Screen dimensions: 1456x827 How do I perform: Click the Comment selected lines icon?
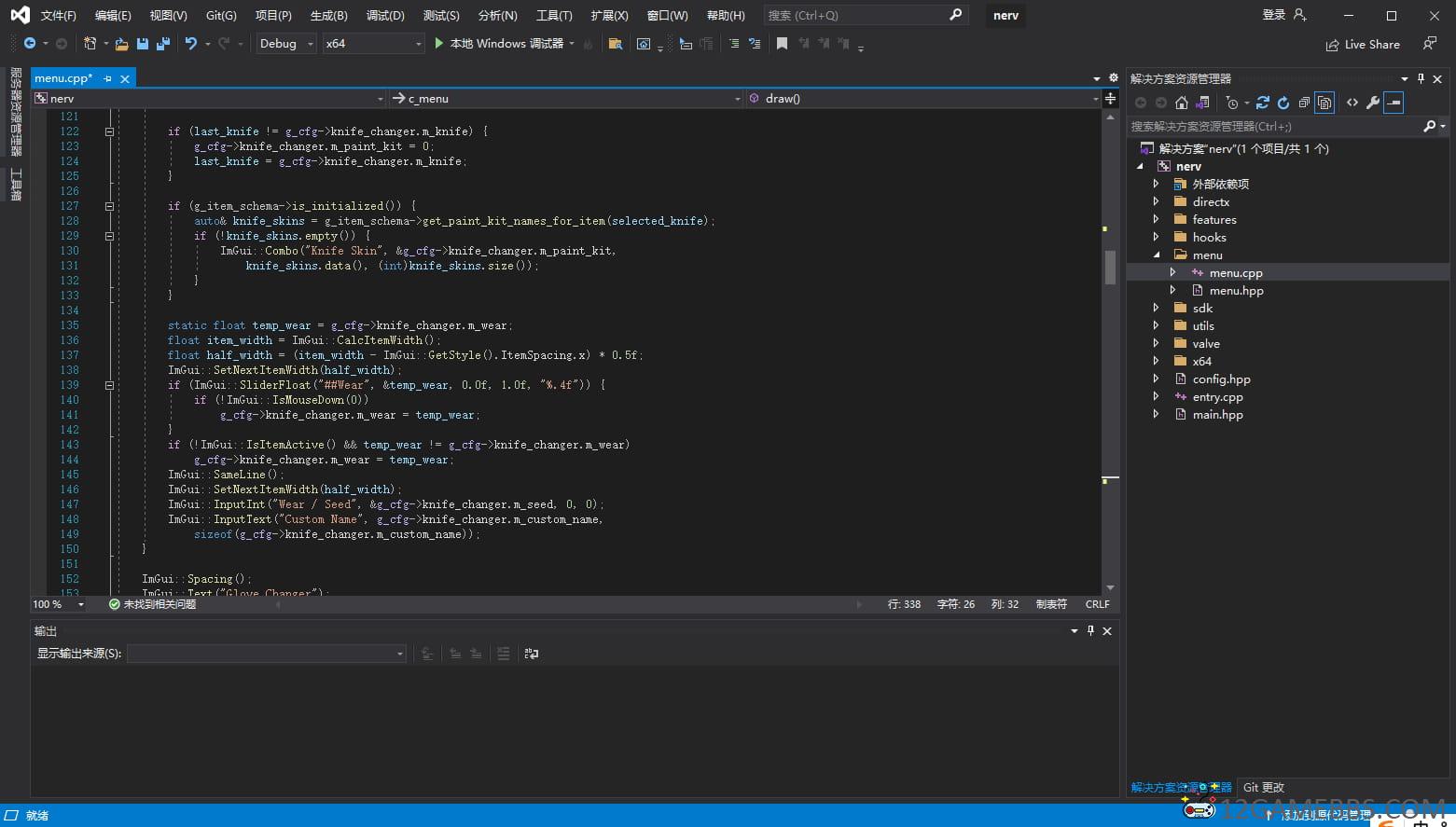(734, 44)
